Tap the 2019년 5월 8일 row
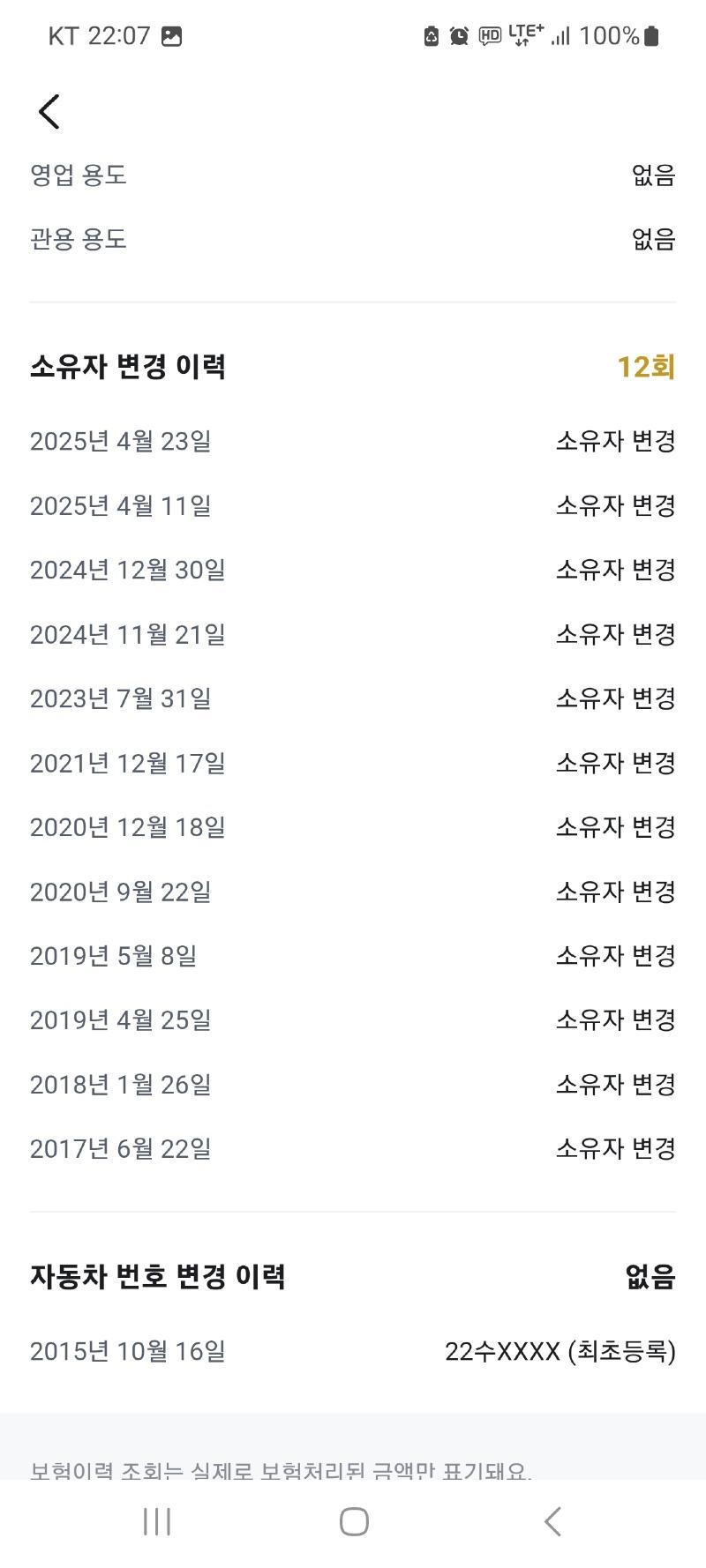Screen dimensions: 706x1568 point(353,956)
